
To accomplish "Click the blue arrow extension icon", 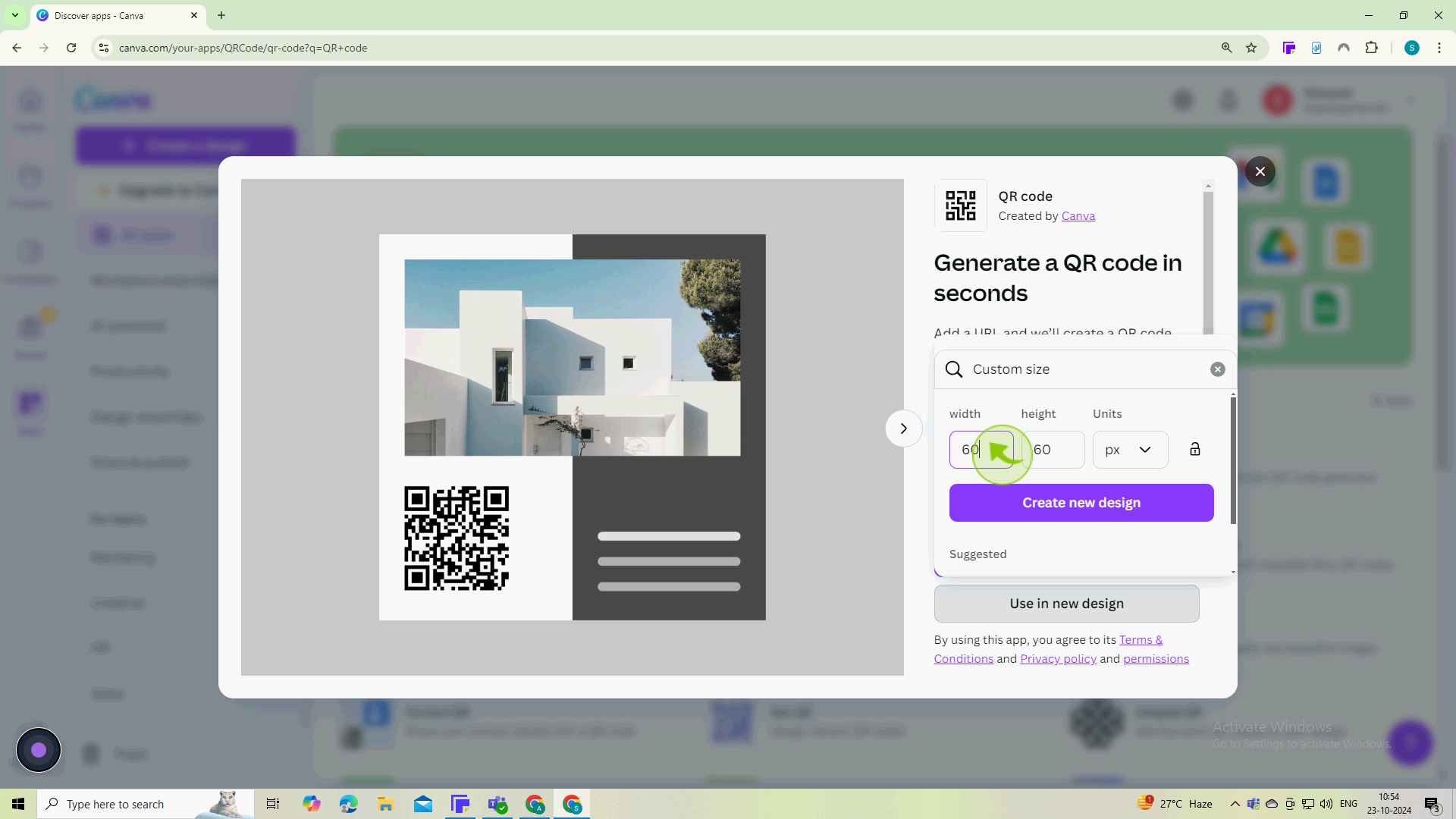I will click(x=1316, y=48).
